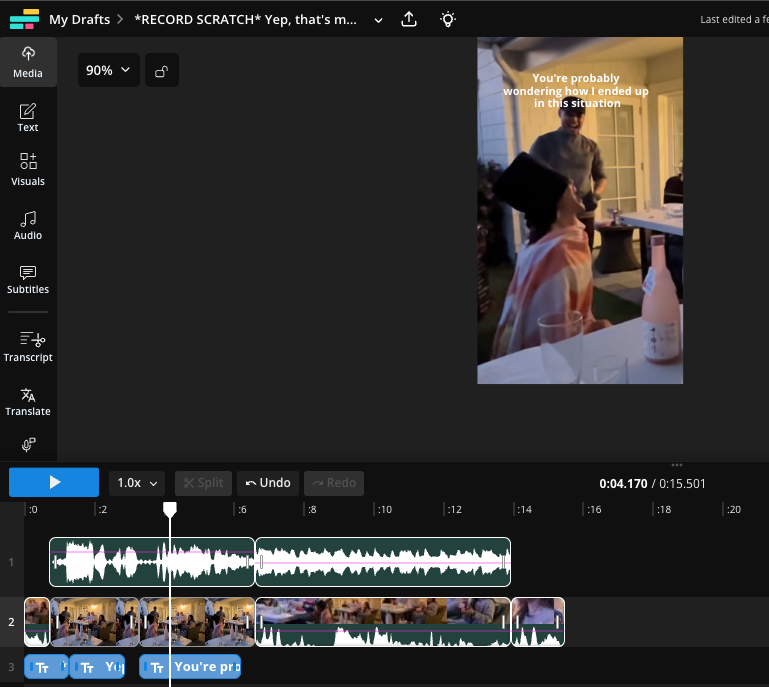Select the last video clip thumbnail

click(538, 622)
